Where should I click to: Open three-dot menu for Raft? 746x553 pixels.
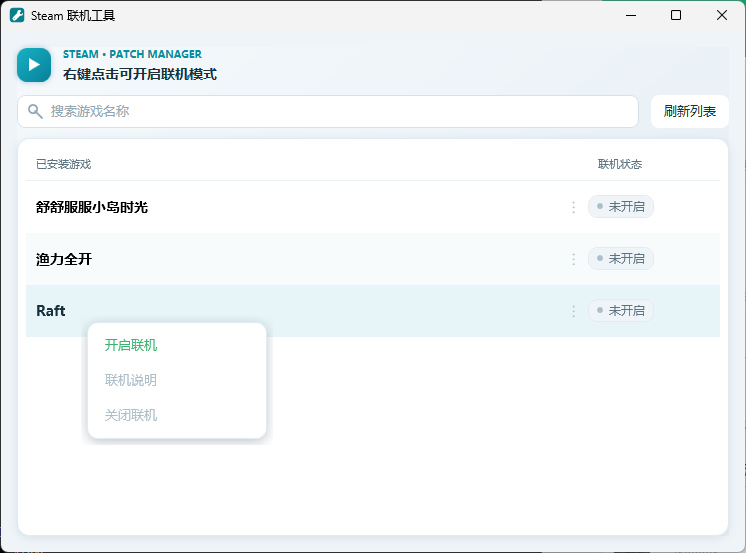573,311
